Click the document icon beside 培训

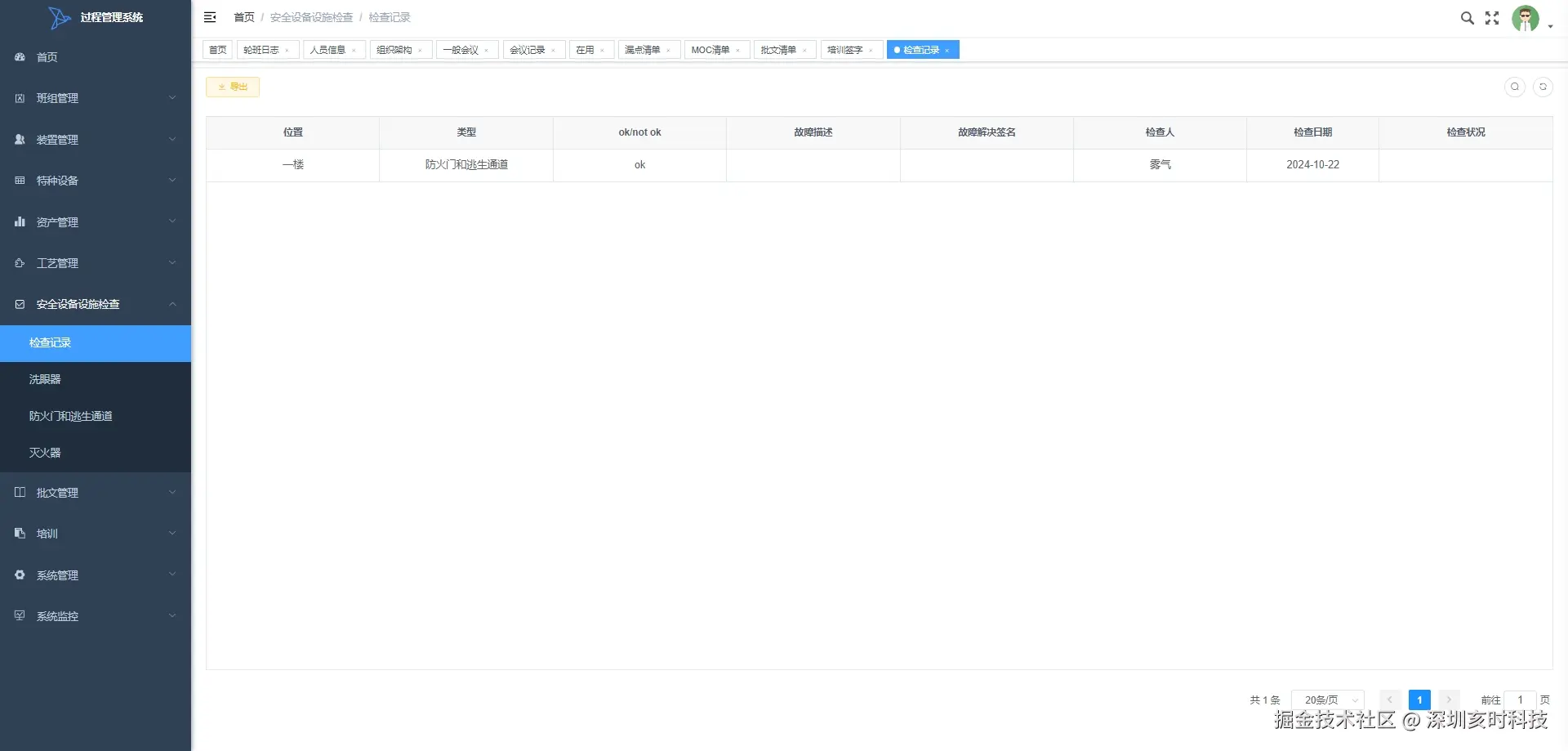20,534
